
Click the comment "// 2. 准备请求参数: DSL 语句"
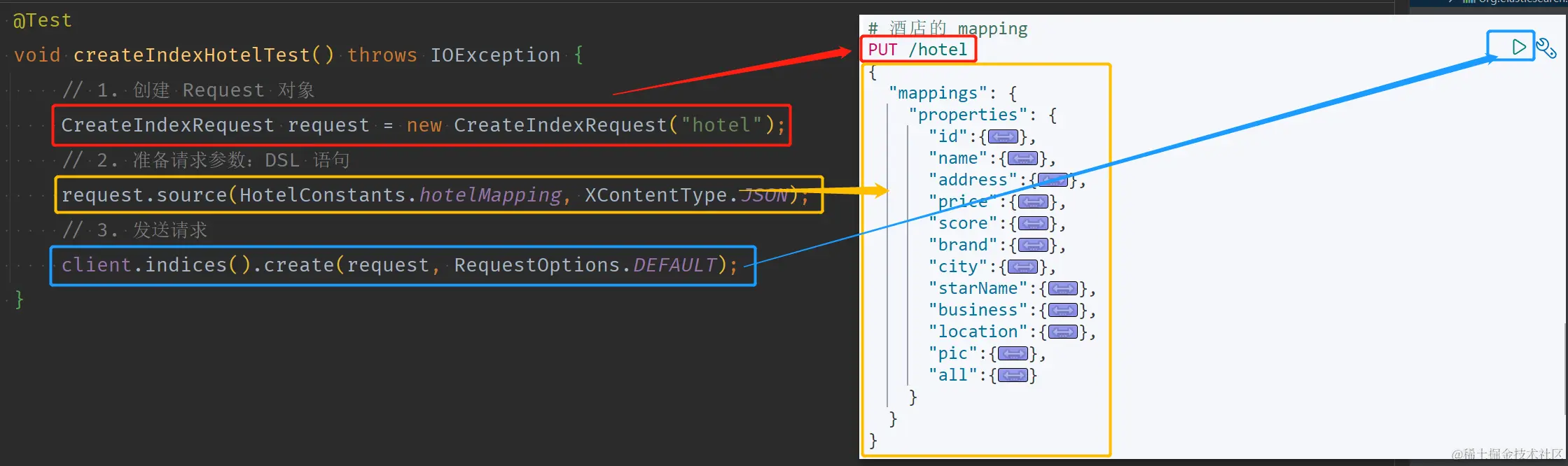point(206,160)
